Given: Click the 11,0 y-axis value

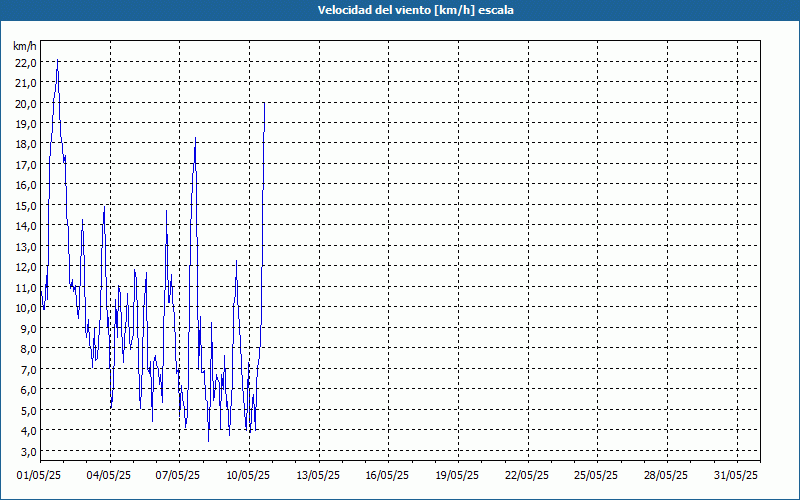Looking at the screenshot, I should click(x=26, y=287).
